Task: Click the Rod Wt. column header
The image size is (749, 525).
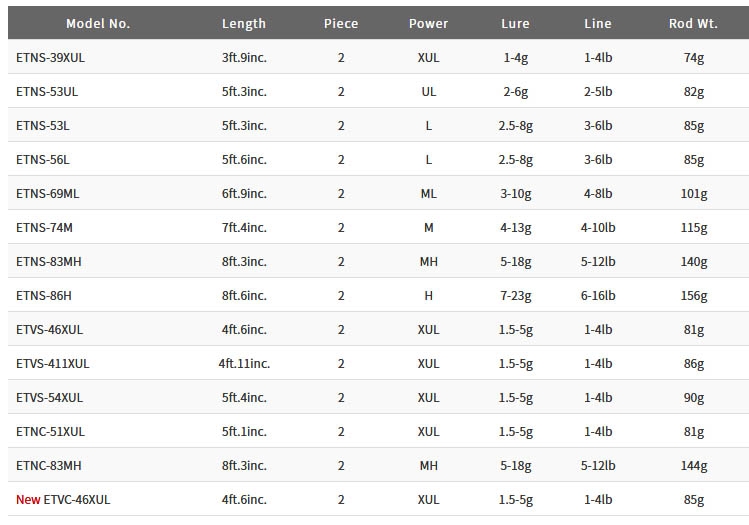Action: point(693,23)
